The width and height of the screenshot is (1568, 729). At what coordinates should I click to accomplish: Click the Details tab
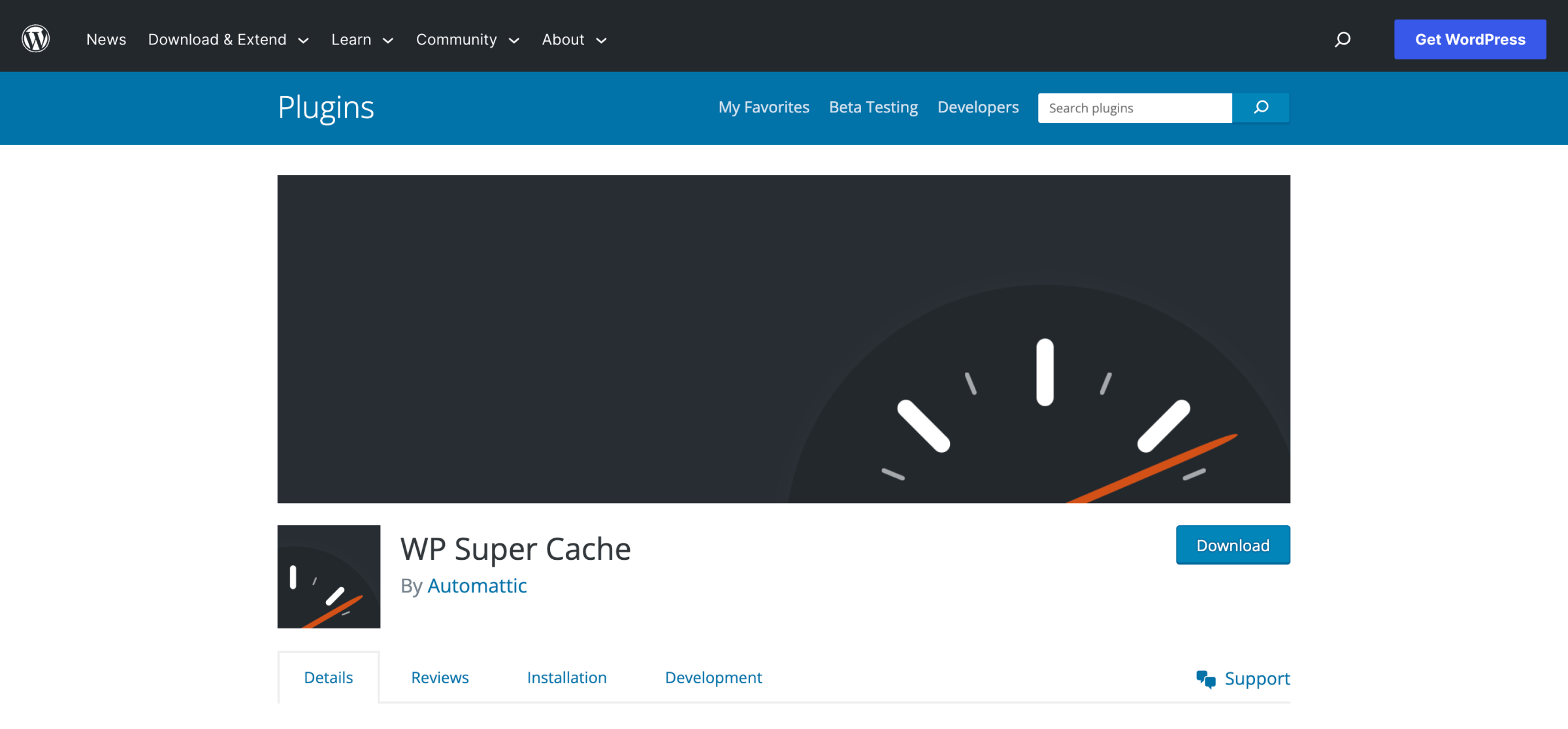coord(328,677)
